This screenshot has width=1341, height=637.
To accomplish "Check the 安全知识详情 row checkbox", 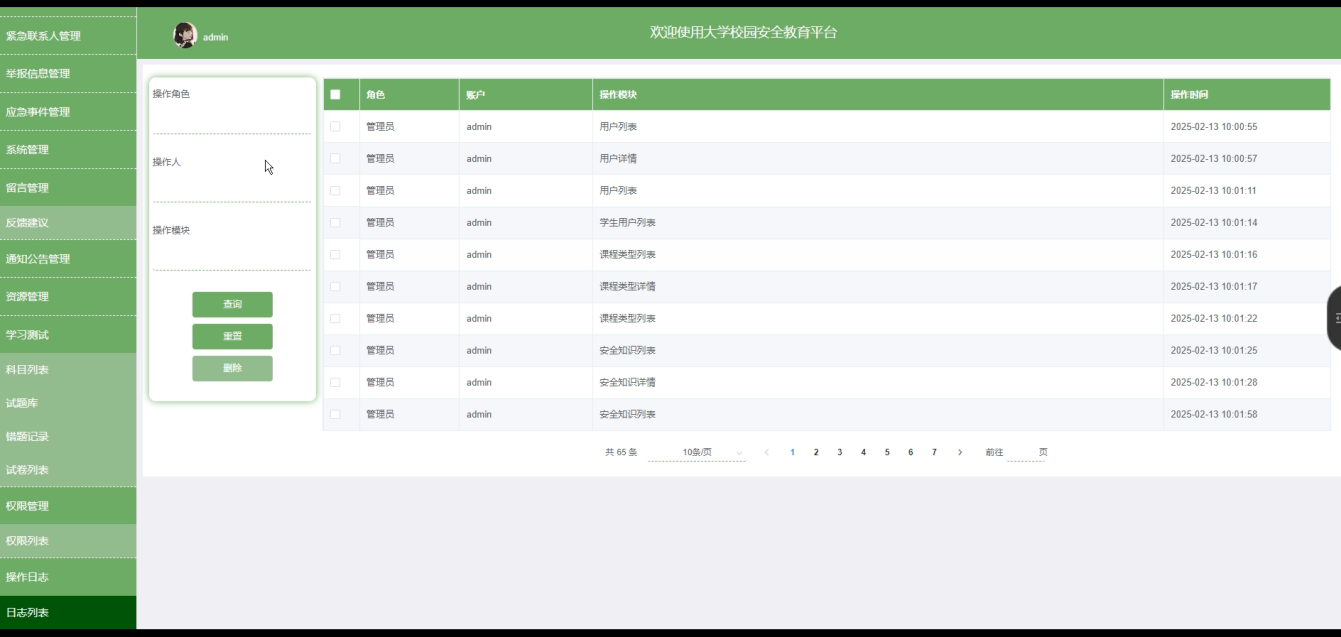I will click(335, 383).
